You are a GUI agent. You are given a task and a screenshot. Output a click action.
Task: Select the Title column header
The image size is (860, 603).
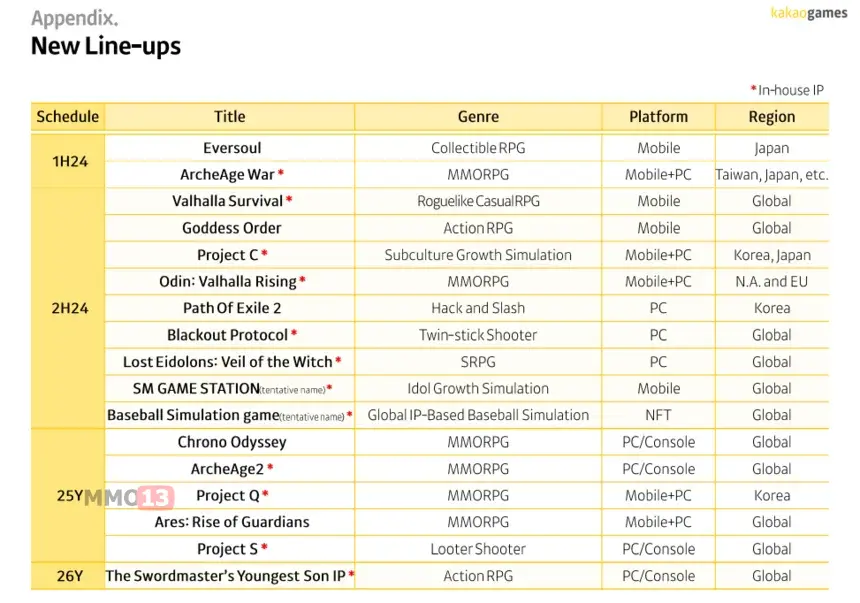tap(229, 117)
